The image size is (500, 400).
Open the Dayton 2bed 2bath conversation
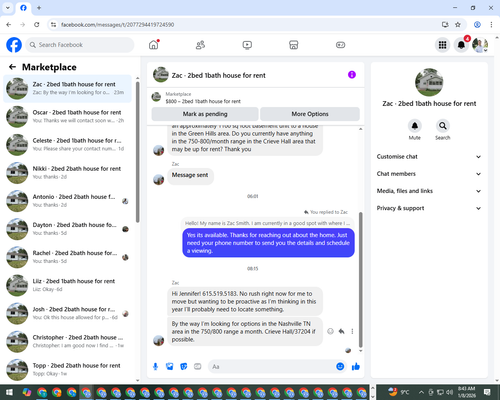tap(67, 229)
